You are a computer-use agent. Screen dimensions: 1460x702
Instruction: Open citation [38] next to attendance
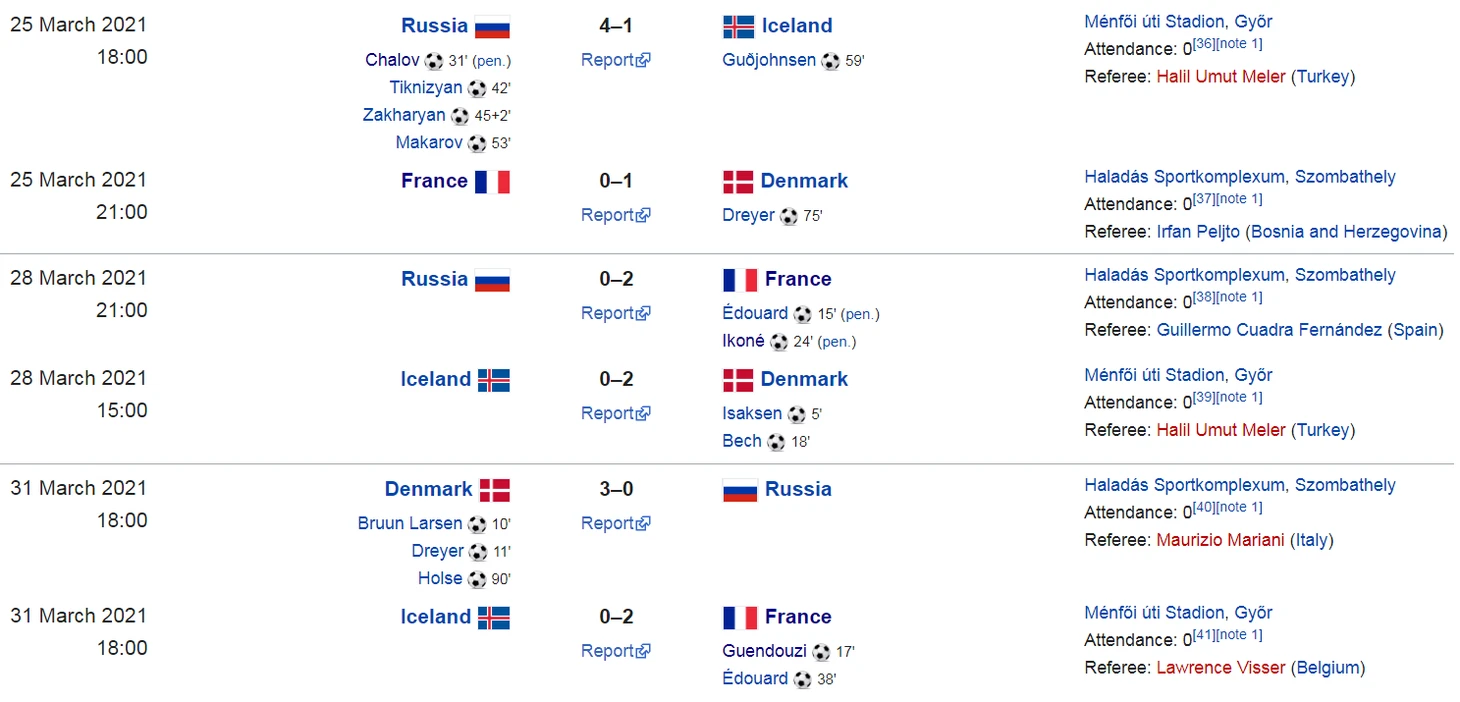[1203, 297]
